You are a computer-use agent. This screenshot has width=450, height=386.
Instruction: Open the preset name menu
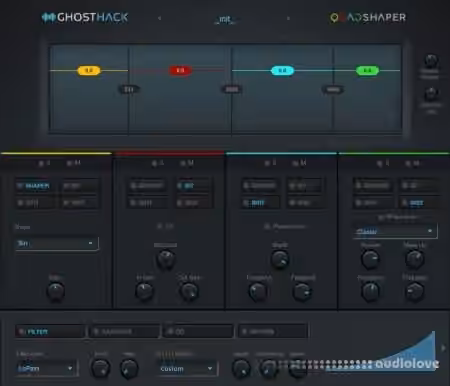click(x=225, y=19)
